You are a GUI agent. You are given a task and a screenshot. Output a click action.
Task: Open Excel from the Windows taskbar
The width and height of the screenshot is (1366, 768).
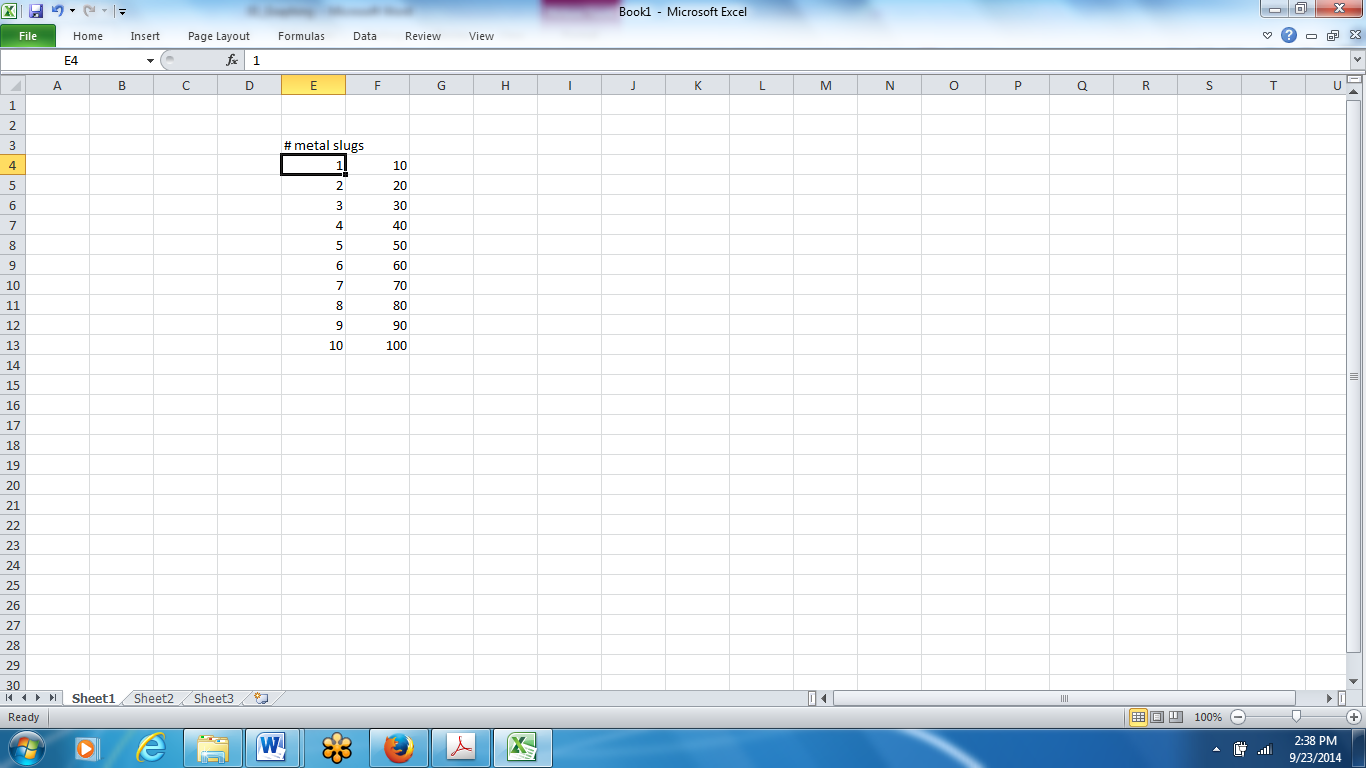524,746
